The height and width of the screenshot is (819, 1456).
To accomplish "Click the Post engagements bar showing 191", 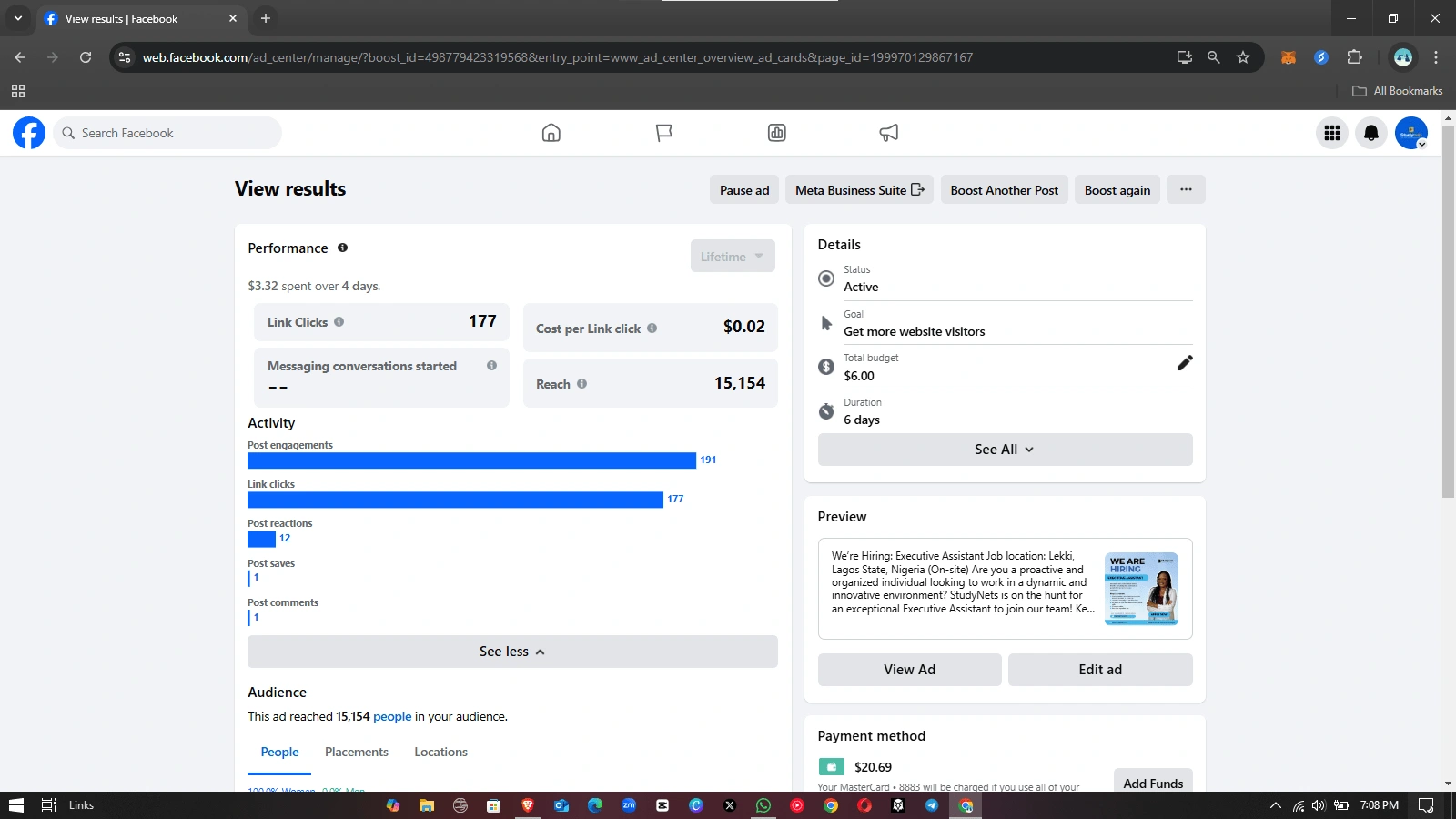I will [x=471, y=460].
